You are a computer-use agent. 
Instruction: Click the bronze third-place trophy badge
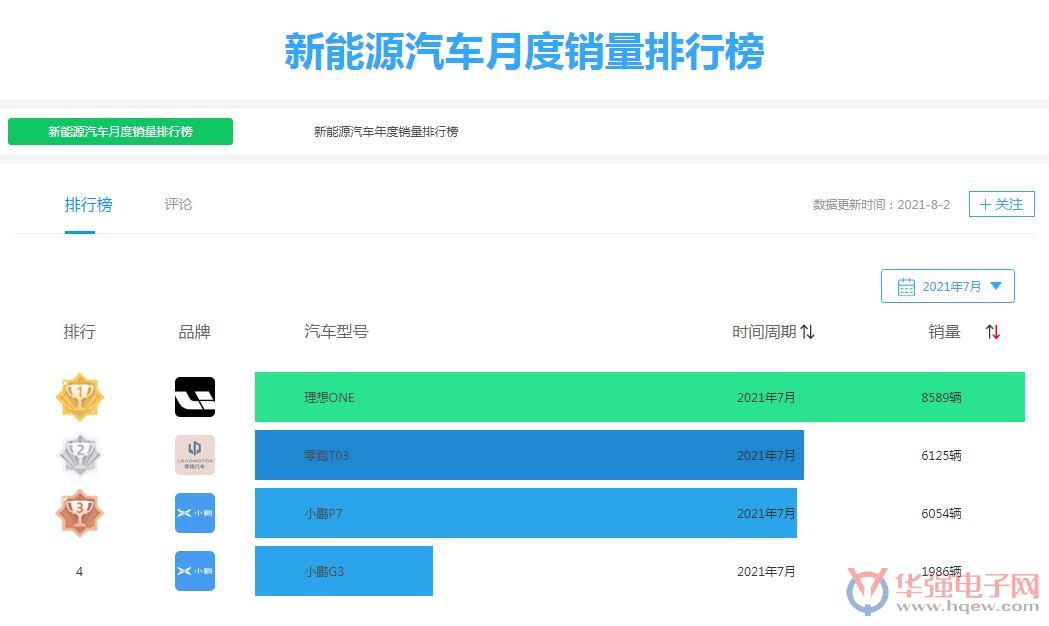pos(80,513)
